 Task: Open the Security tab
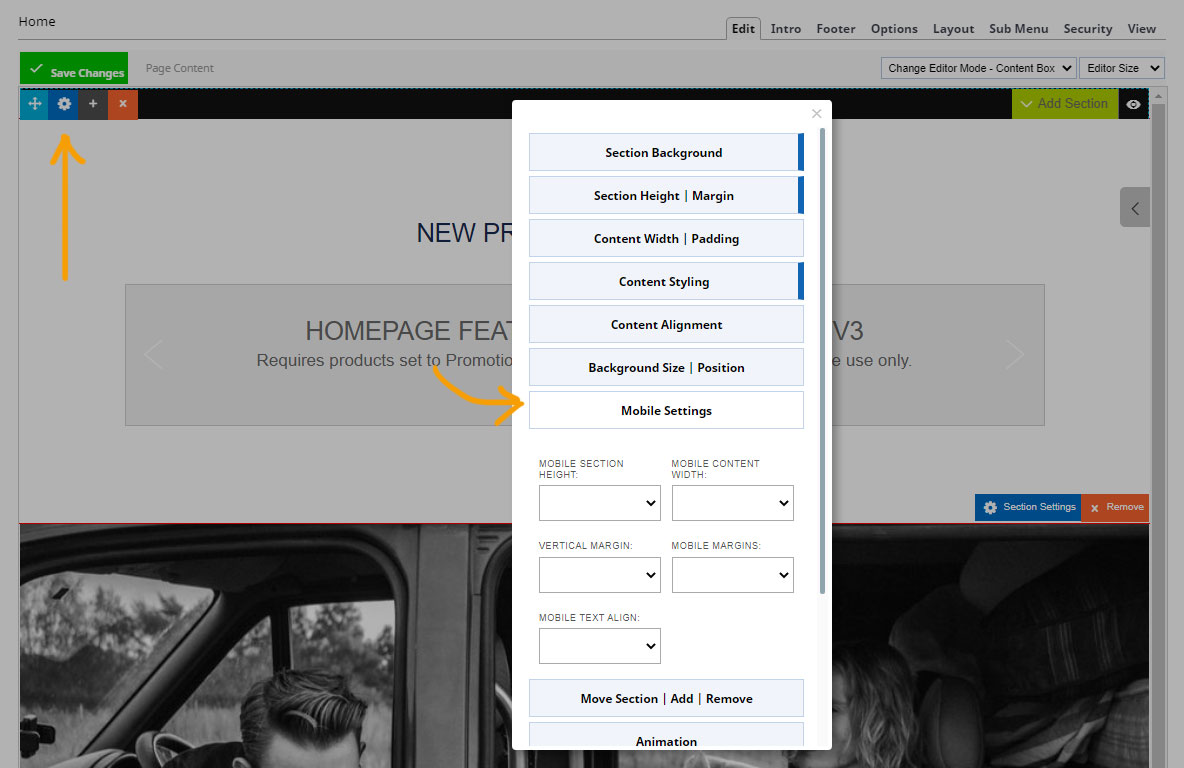(x=1087, y=29)
